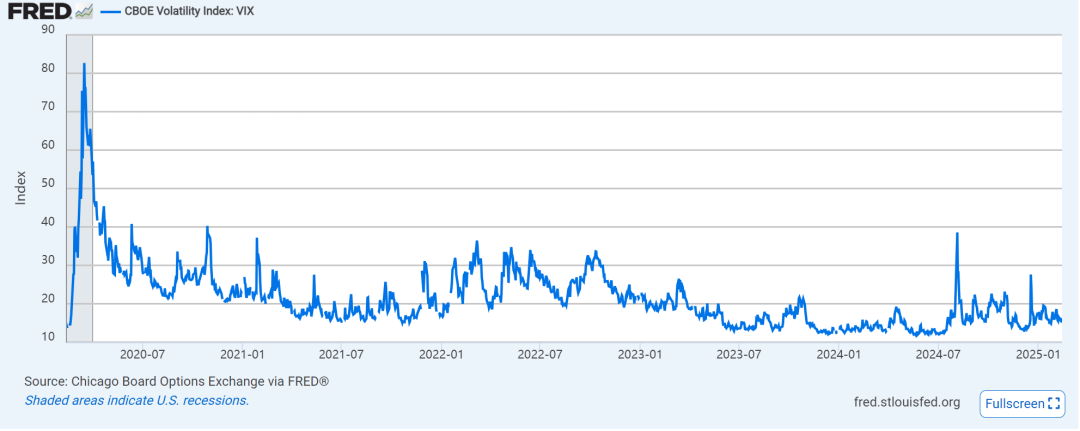Click the 2023-07 x-axis label

pyautogui.click(x=738, y=354)
